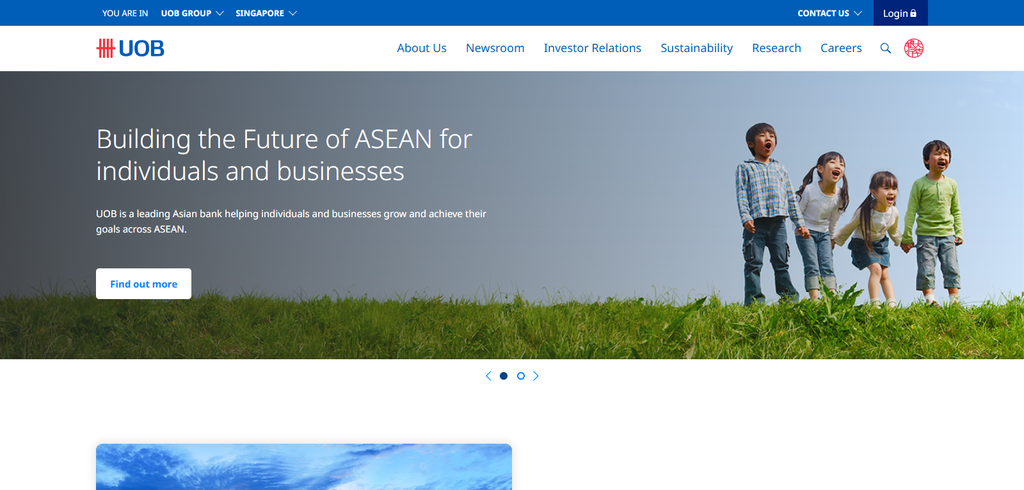Open the Careers menu
1024x490 pixels.
tap(841, 48)
